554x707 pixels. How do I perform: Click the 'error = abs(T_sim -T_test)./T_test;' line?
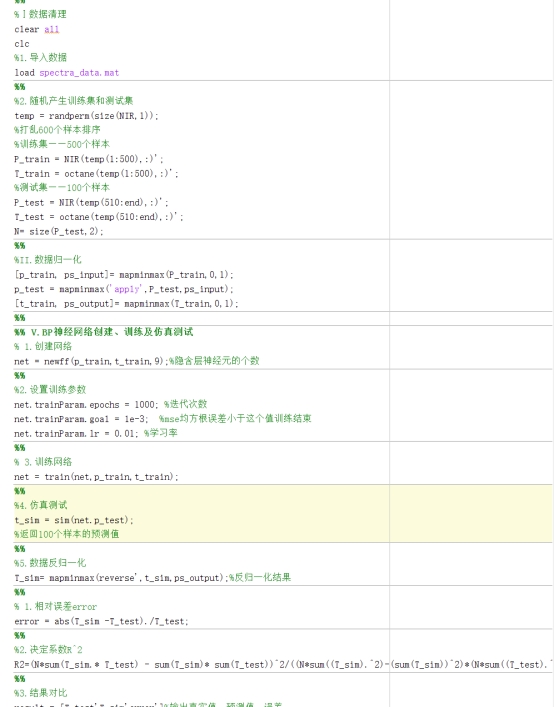101,621
